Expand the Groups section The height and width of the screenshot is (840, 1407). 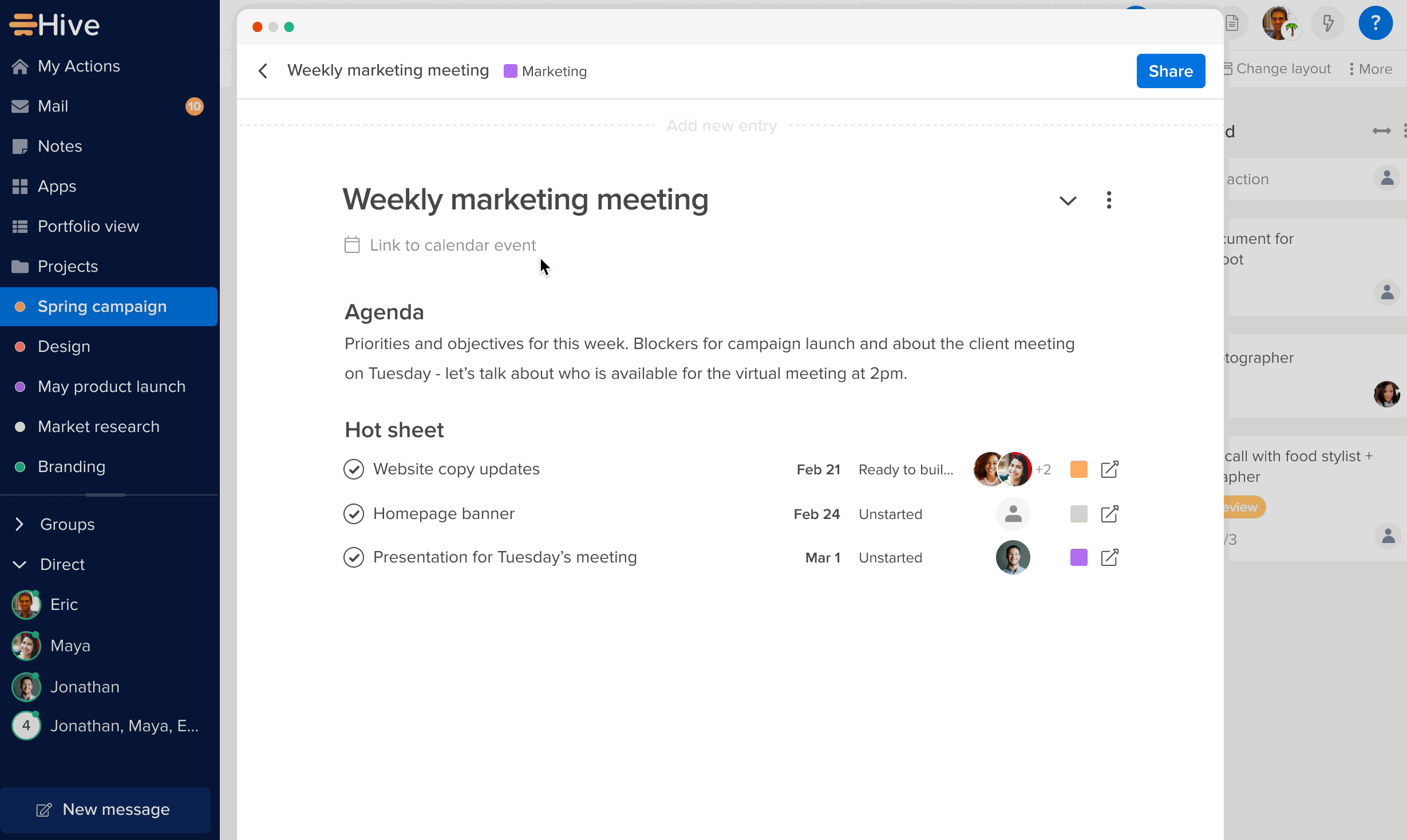point(19,524)
